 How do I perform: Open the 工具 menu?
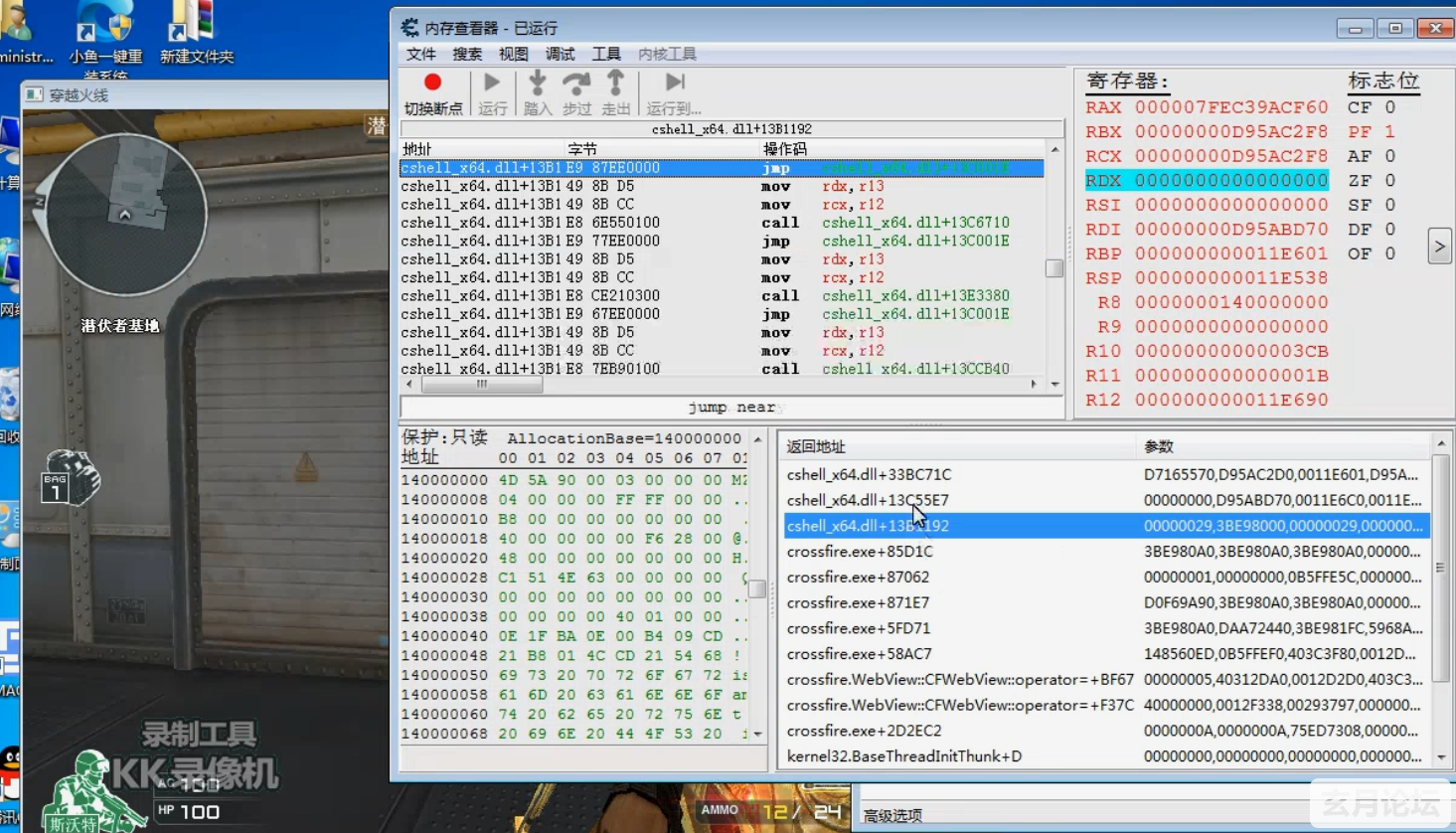(x=606, y=54)
